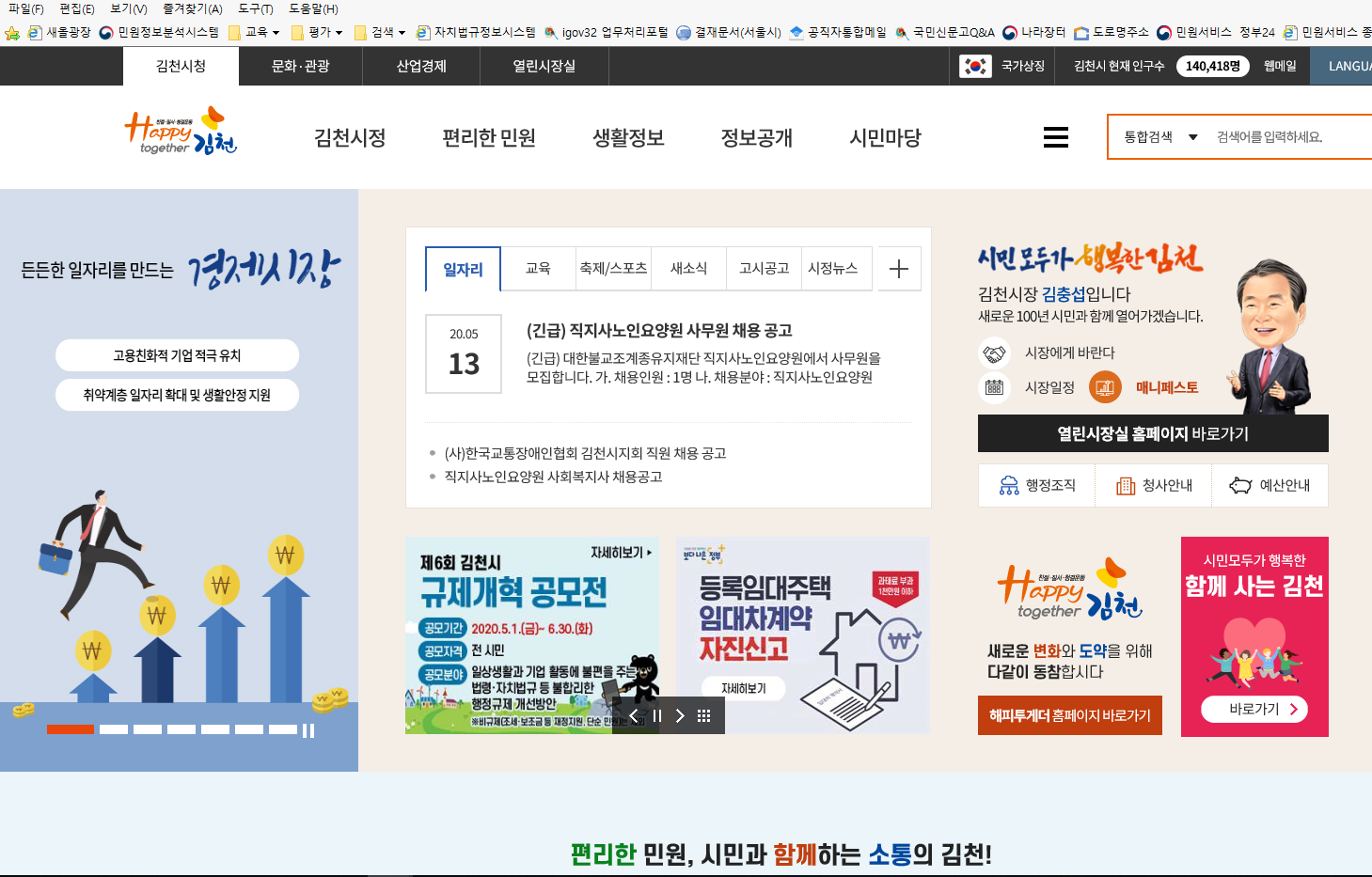Show next banner with right arrow
1372x877 pixels.
680,716
